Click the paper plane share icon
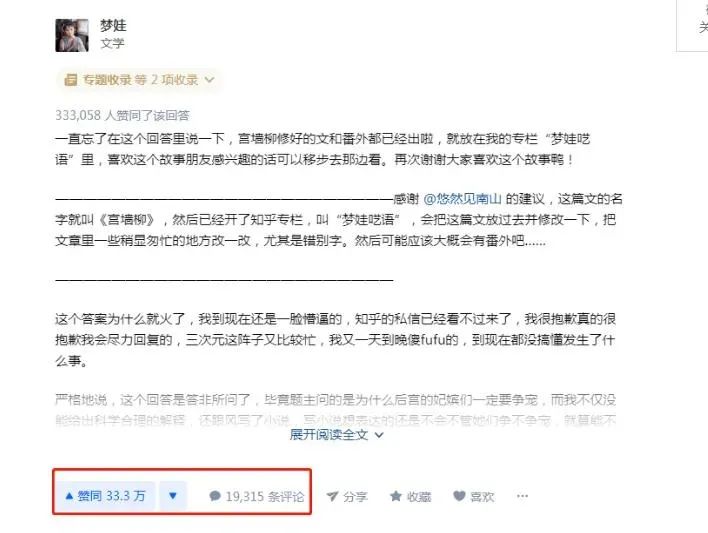The width and height of the screenshot is (708, 533). point(332,496)
